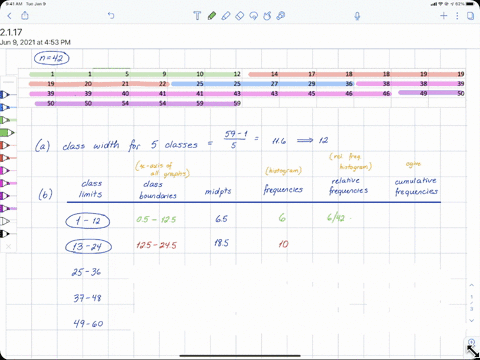Tap the midpoint value 6.5
The width and height of the screenshot is (480, 360).
pos(221,219)
